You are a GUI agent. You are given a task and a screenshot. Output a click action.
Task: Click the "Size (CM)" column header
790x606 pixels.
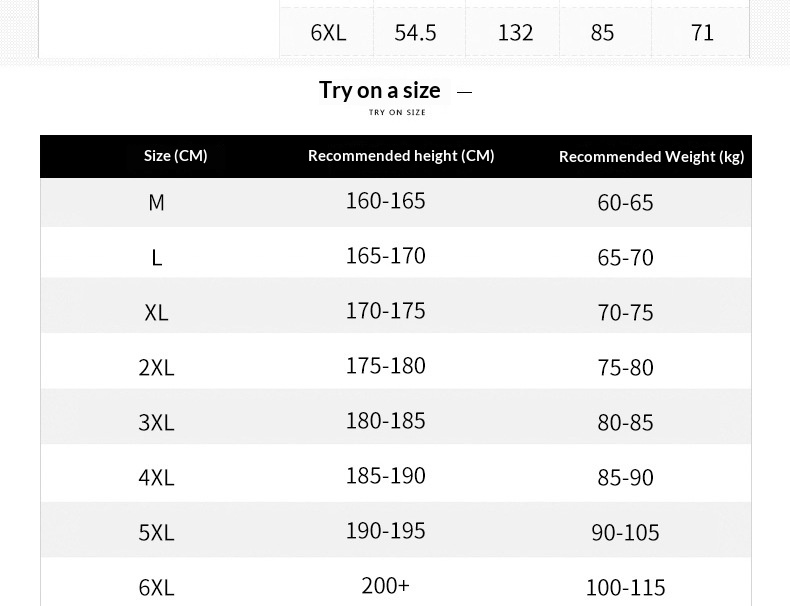pyautogui.click(x=175, y=156)
